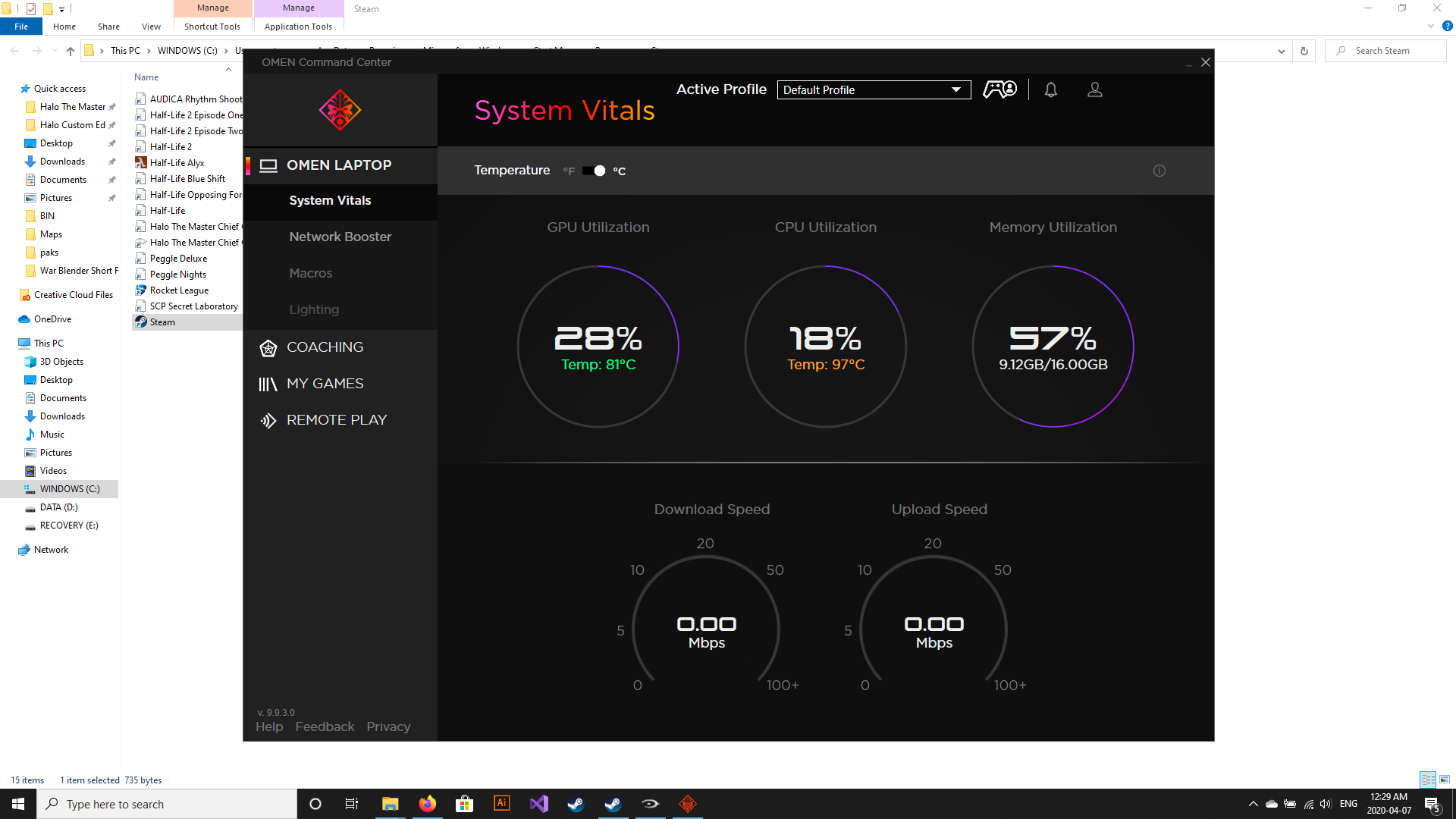Open OMEN notifications bell
Viewport: 1456px width, 819px height.
[x=1051, y=89]
